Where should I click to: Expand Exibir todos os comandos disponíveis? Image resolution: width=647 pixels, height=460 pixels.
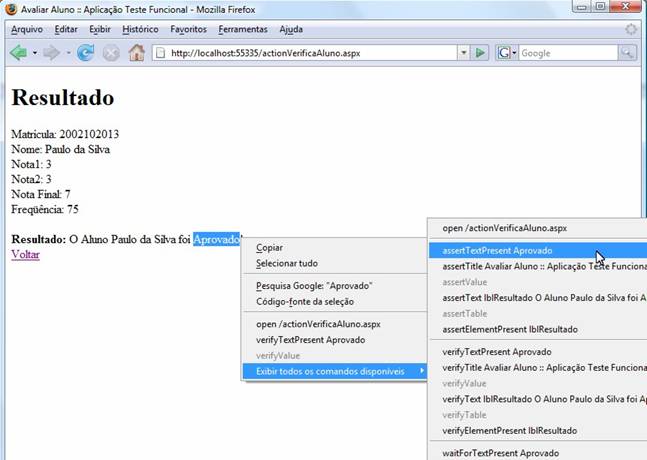(x=330, y=371)
